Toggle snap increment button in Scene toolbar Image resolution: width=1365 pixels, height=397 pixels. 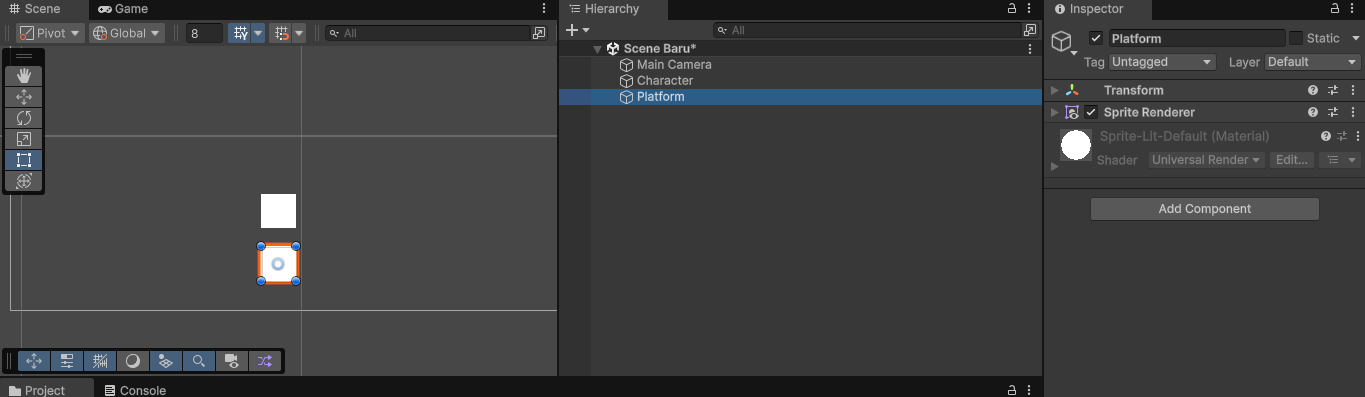281,33
